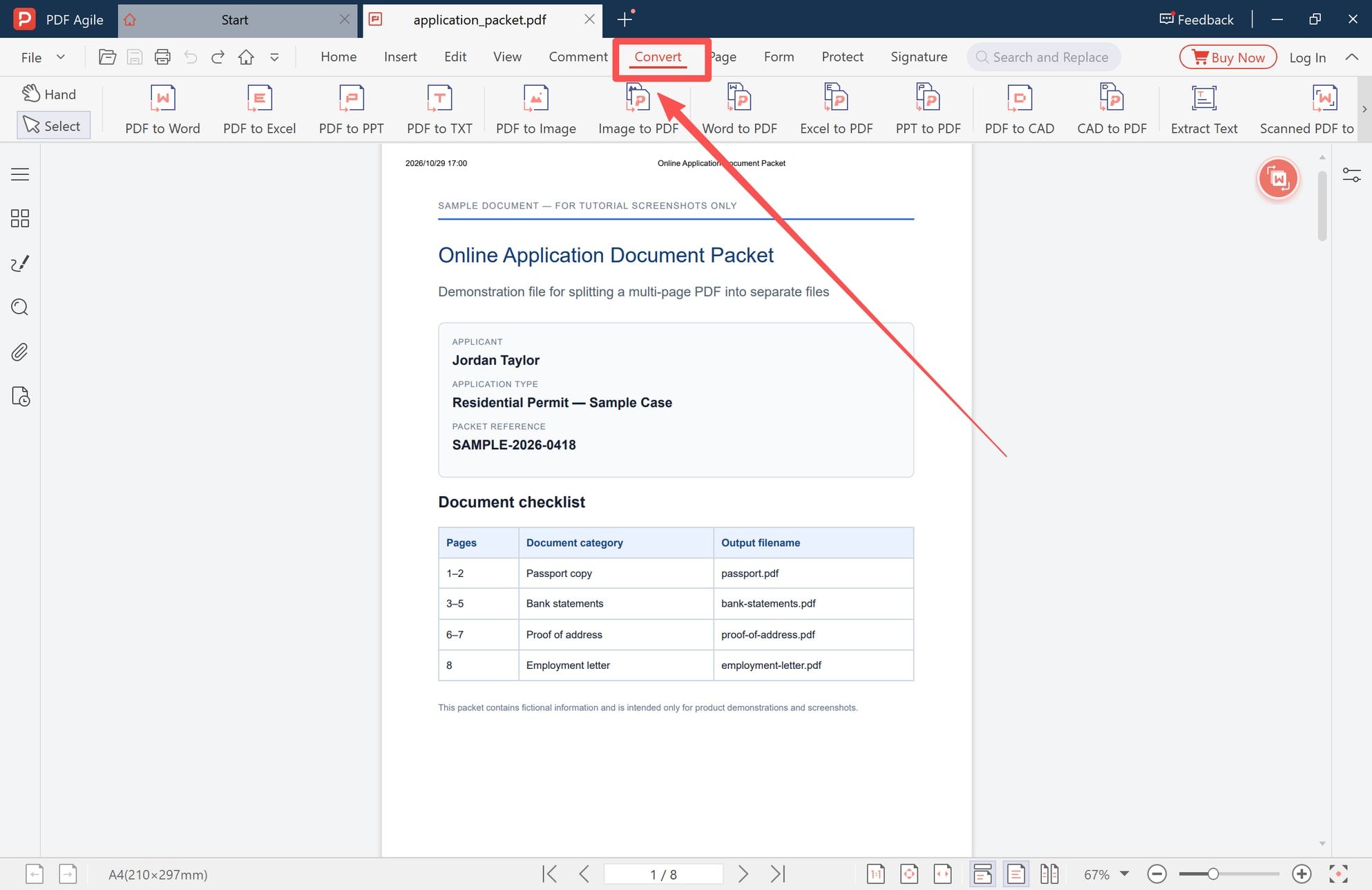Collapse the ribbon with the chevron

1352,57
